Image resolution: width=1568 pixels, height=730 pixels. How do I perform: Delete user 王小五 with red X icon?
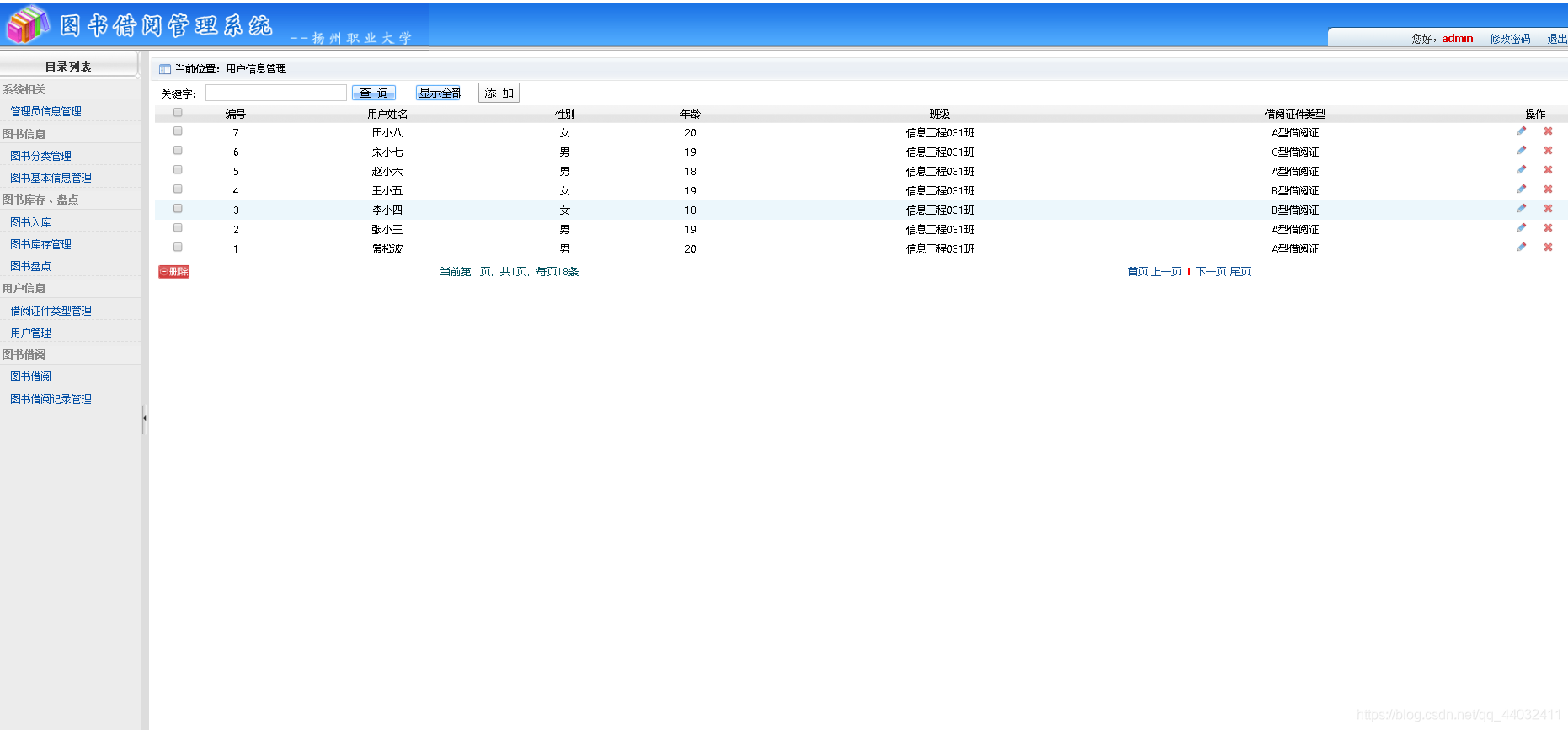coord(1548,189)
